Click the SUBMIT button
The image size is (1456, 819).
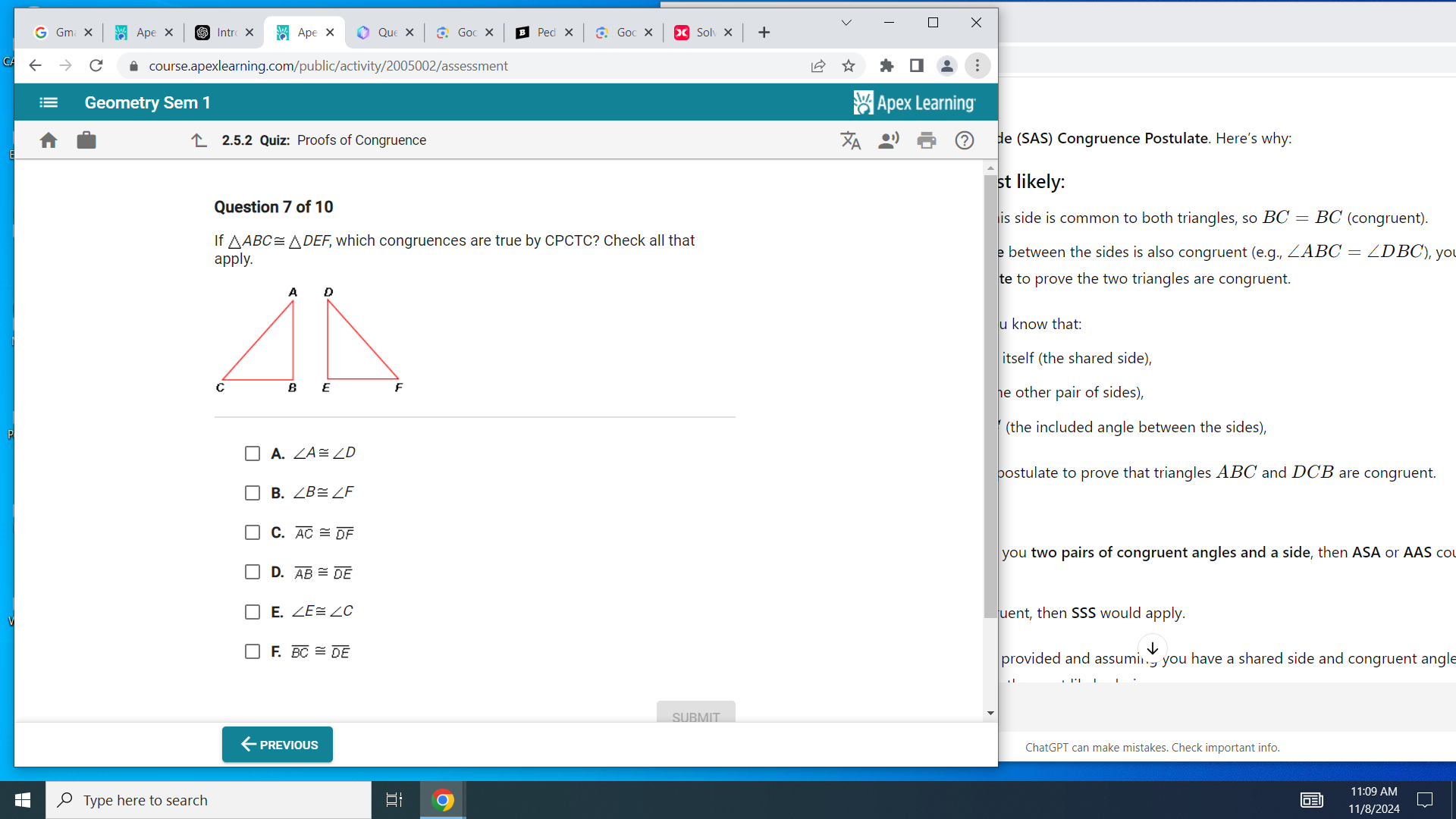[696, 713]
